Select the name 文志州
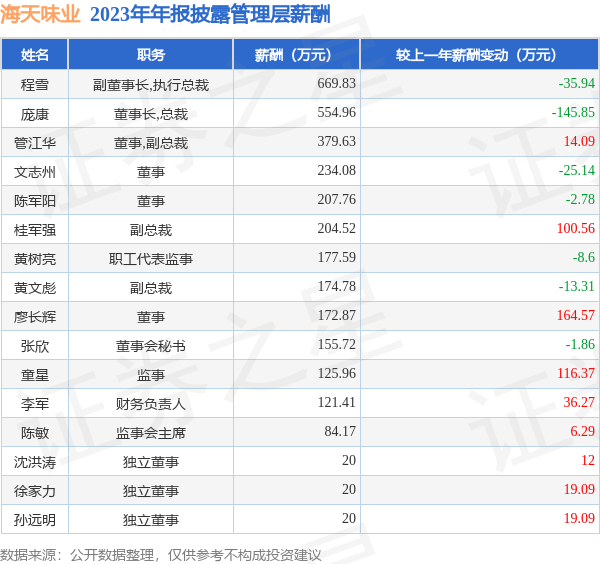The width and height of the screenshot is (600, 564). [x=35, y=172]
